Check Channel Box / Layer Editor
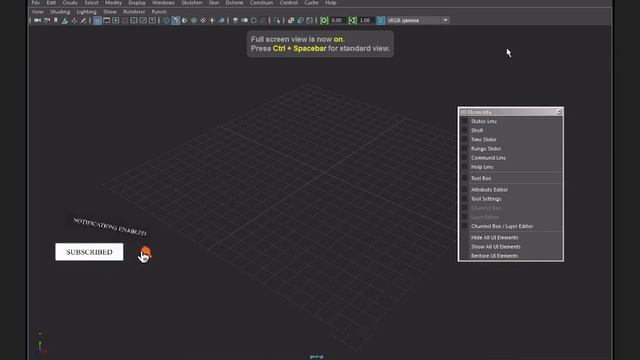The width and height of the screenshot is (640, 360). [x=464, y=226]
